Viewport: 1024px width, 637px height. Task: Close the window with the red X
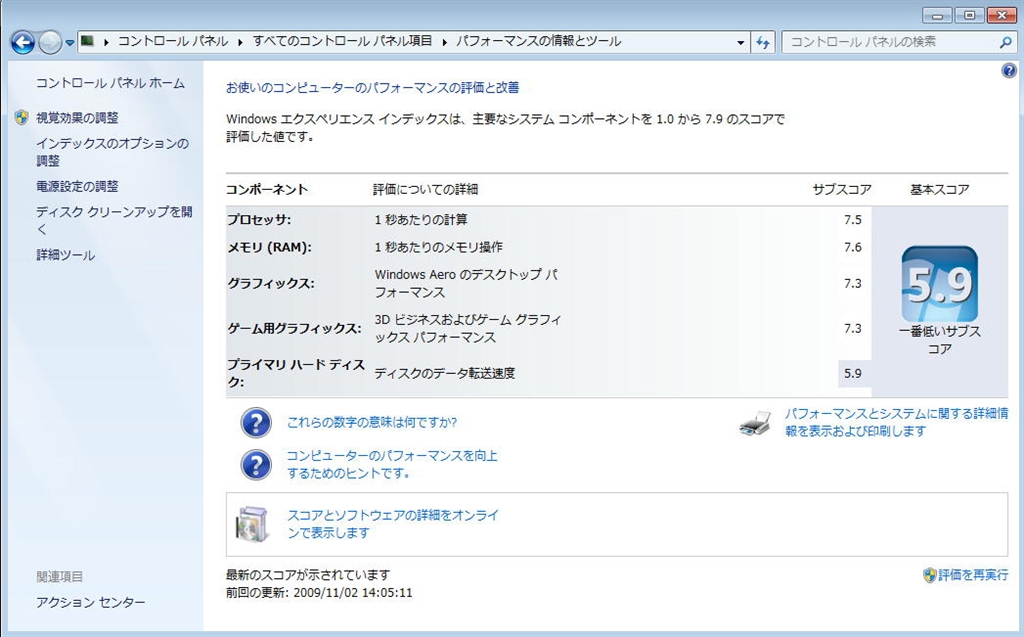1001,15
